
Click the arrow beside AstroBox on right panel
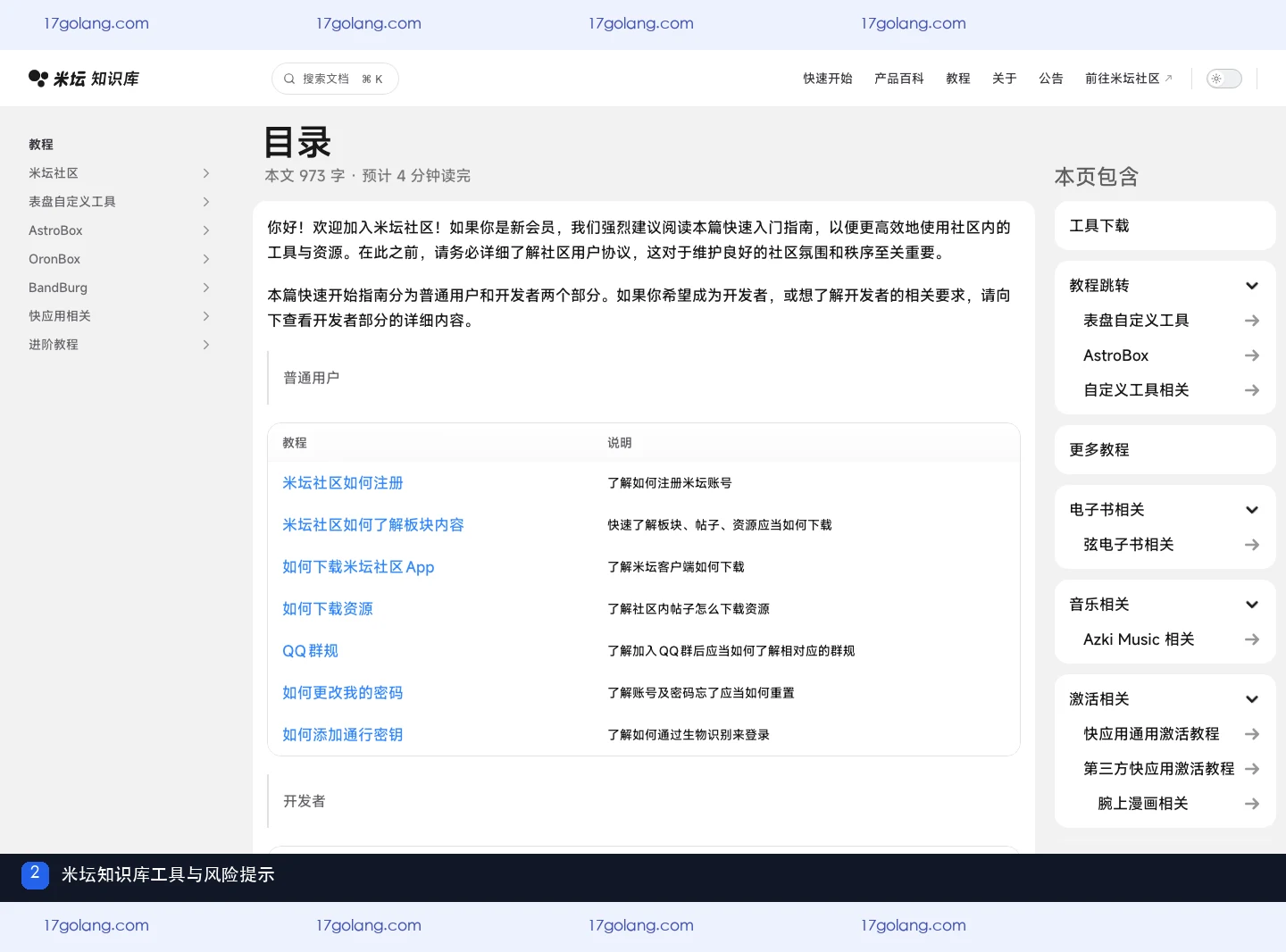[x=1252, y=355]
